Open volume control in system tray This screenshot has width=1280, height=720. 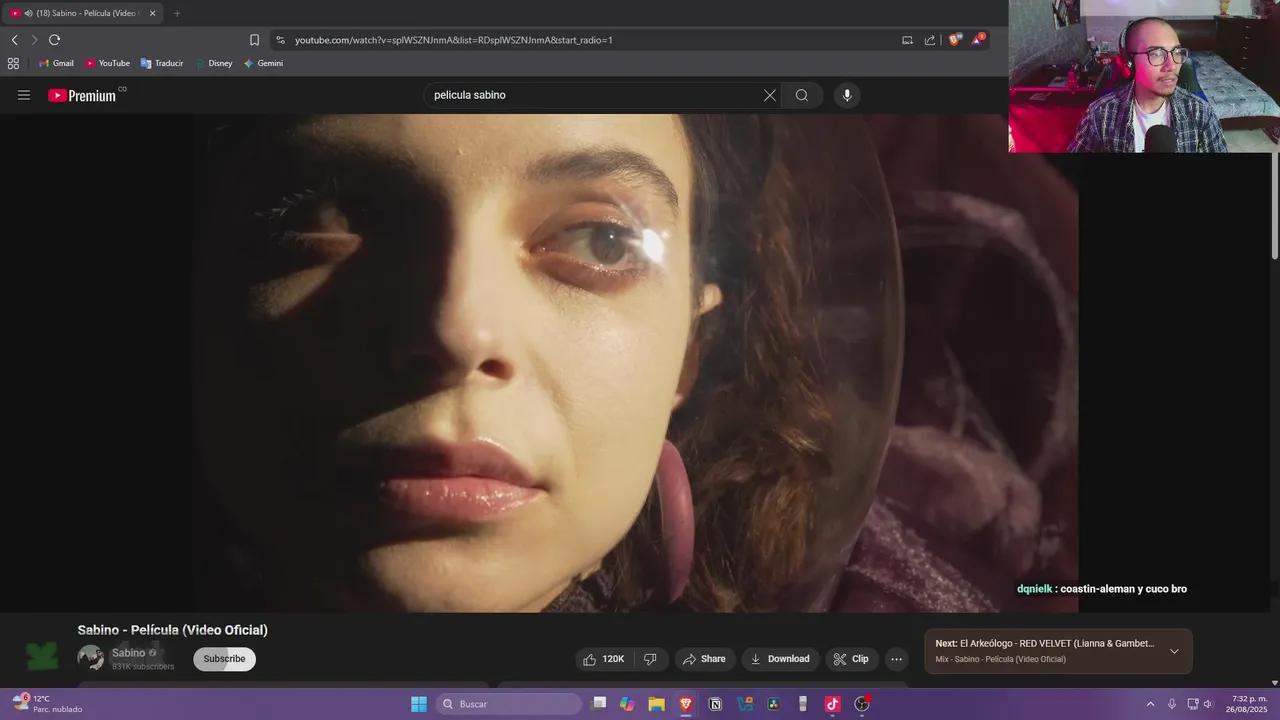1208,704
